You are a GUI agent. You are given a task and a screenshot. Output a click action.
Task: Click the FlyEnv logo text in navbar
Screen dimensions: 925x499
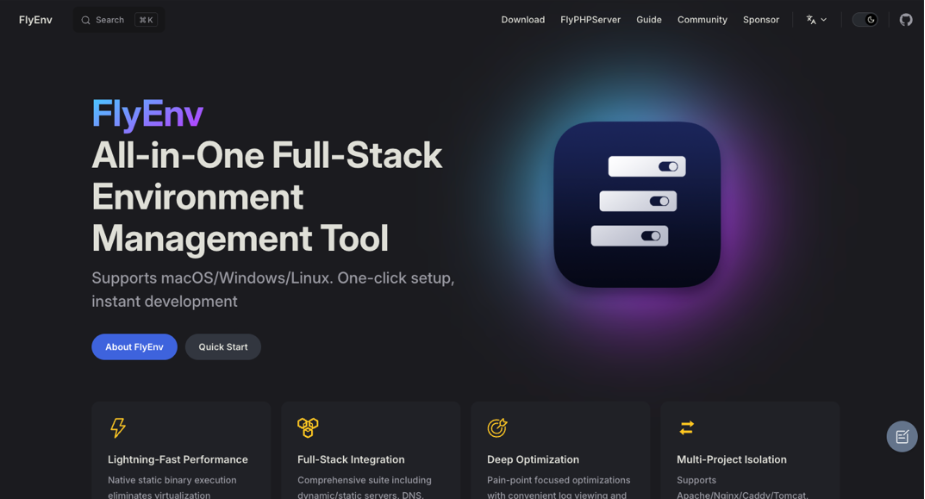(x=35, y=20)
